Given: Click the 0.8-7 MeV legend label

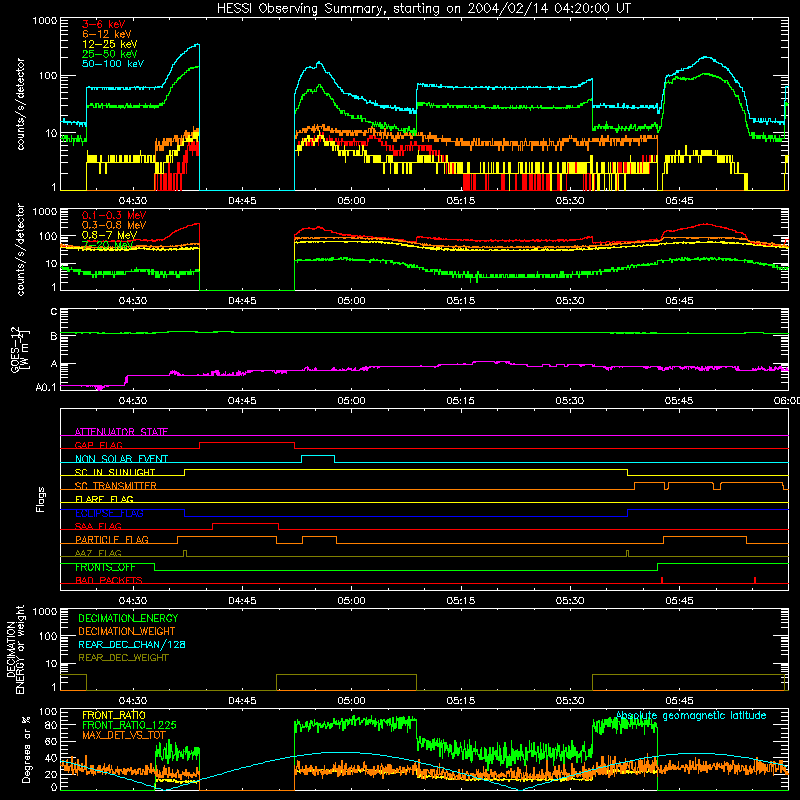Looking at the screenshot, I should pyautogui.click(x=109, y=235).
